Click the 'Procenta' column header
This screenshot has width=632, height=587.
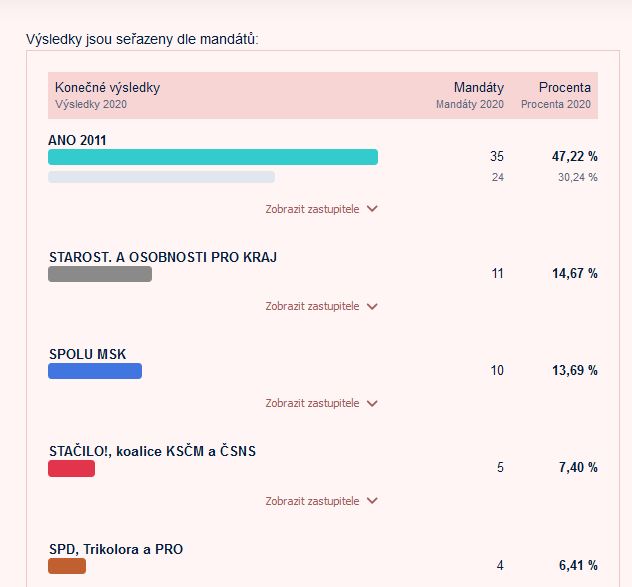pos(564,88)
